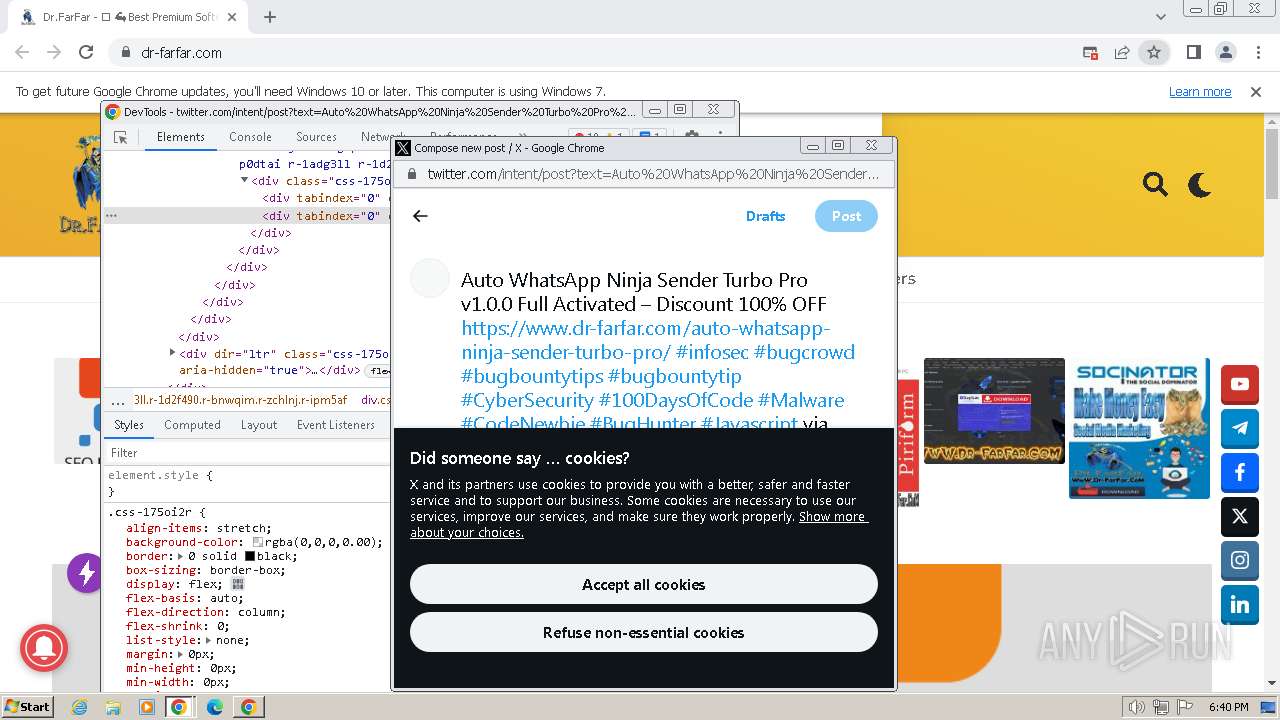Toggle the flex layout editor icon in Styles
This screenshot has height=720, width=1280.
click(x=238, y=584)
